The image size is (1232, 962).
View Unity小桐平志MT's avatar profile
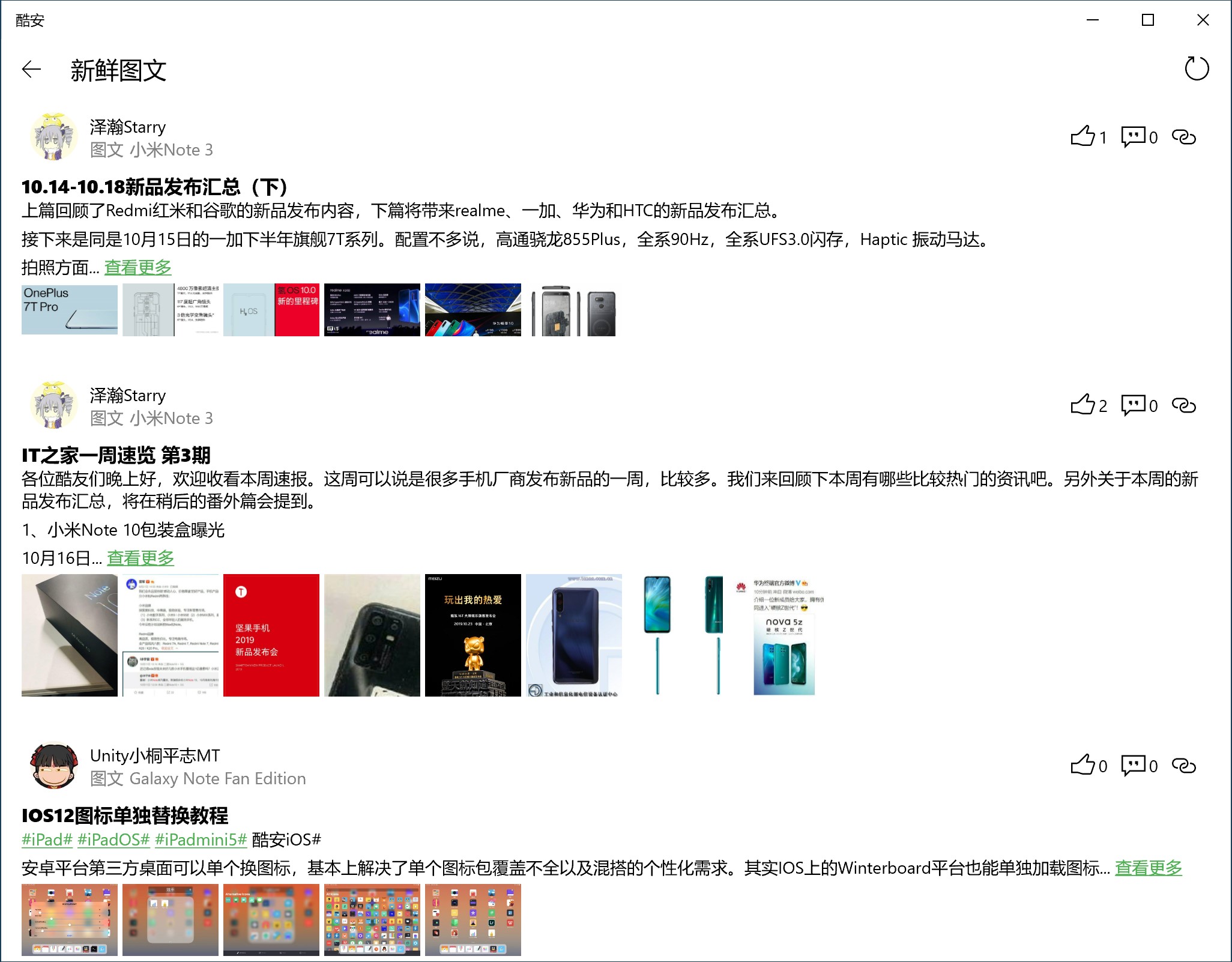pyautogui.click(x=54, y=766)
